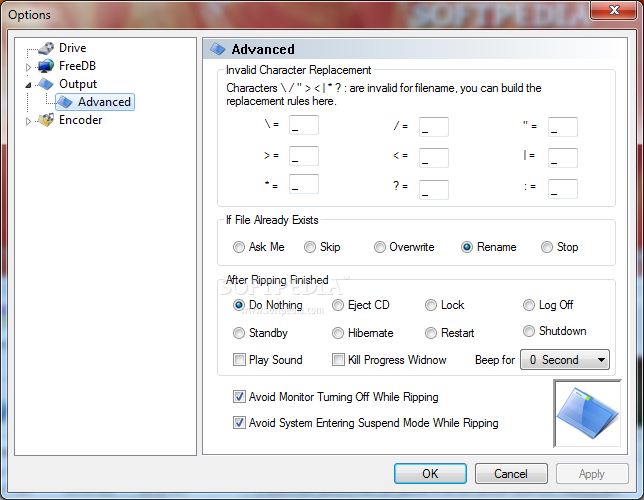Click the FreeDB monitor globe icon
The width and height of the screenshot is (644, 500).
46,66
